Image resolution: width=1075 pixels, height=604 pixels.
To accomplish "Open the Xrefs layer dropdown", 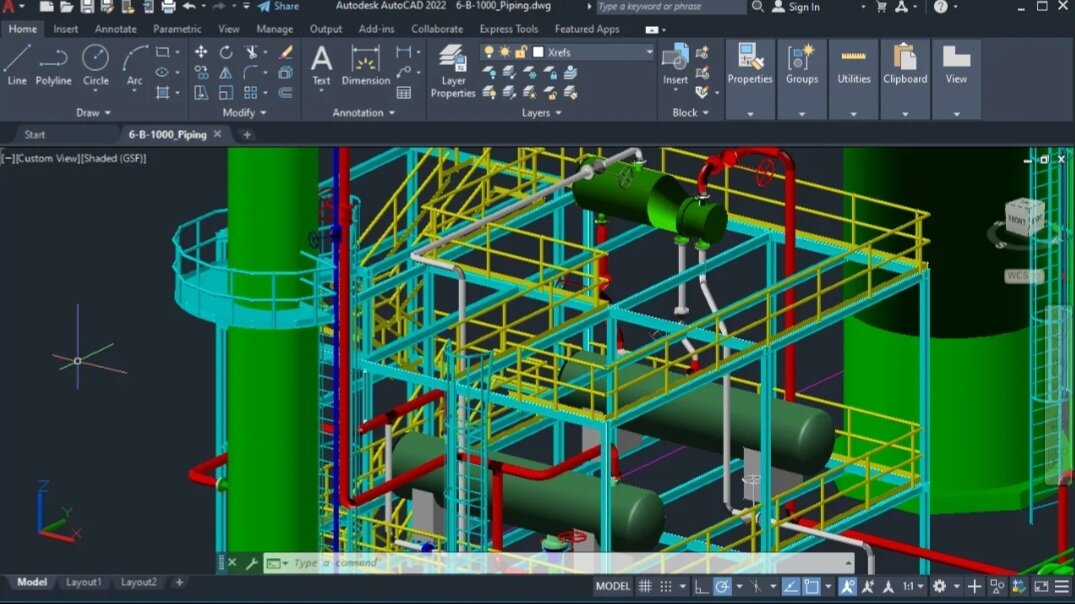I will (x=649, y=52).
